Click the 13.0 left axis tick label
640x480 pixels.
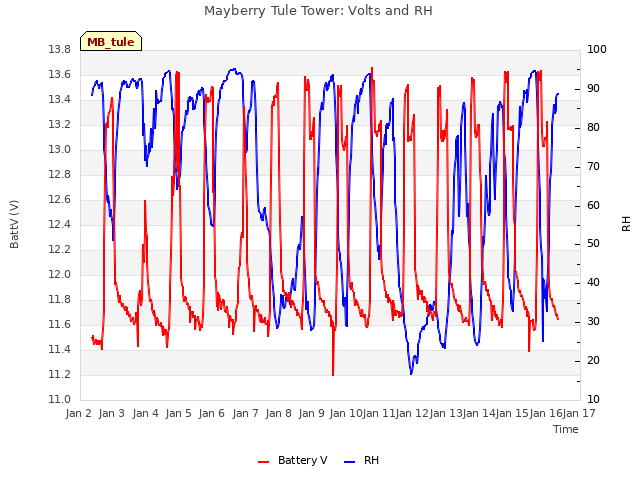click(60, 150)
